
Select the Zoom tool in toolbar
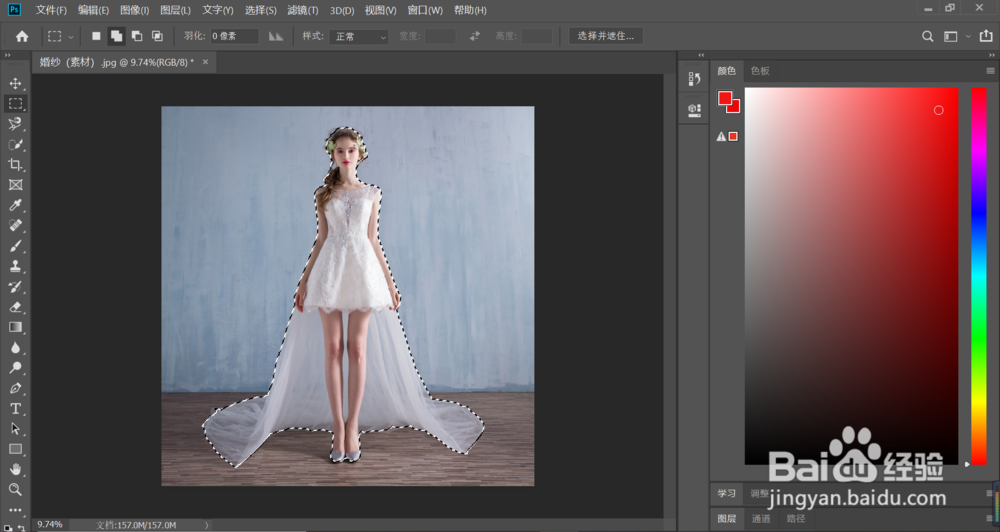(16, 489)
